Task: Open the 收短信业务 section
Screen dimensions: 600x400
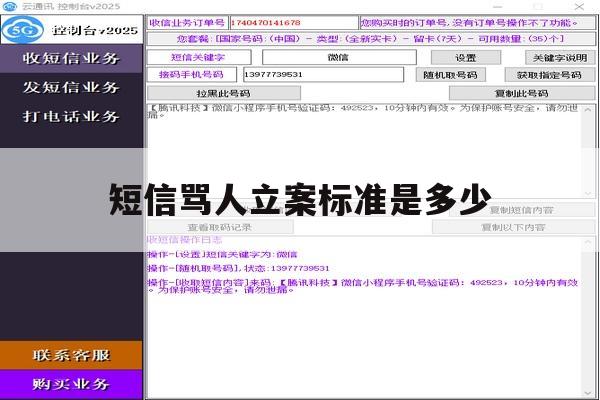Action: pyautogui.click(x=71, y=58)
